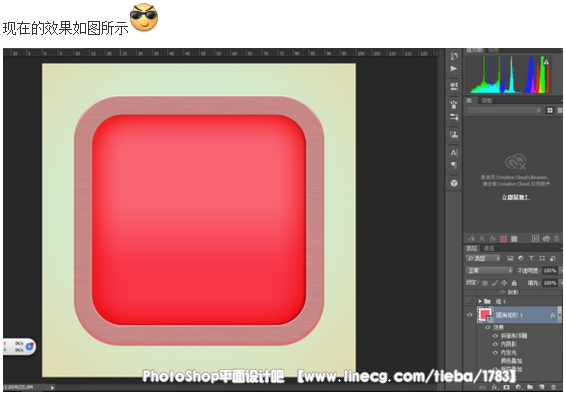Filter layers by shape layers icon

click(x=542, y=258)
